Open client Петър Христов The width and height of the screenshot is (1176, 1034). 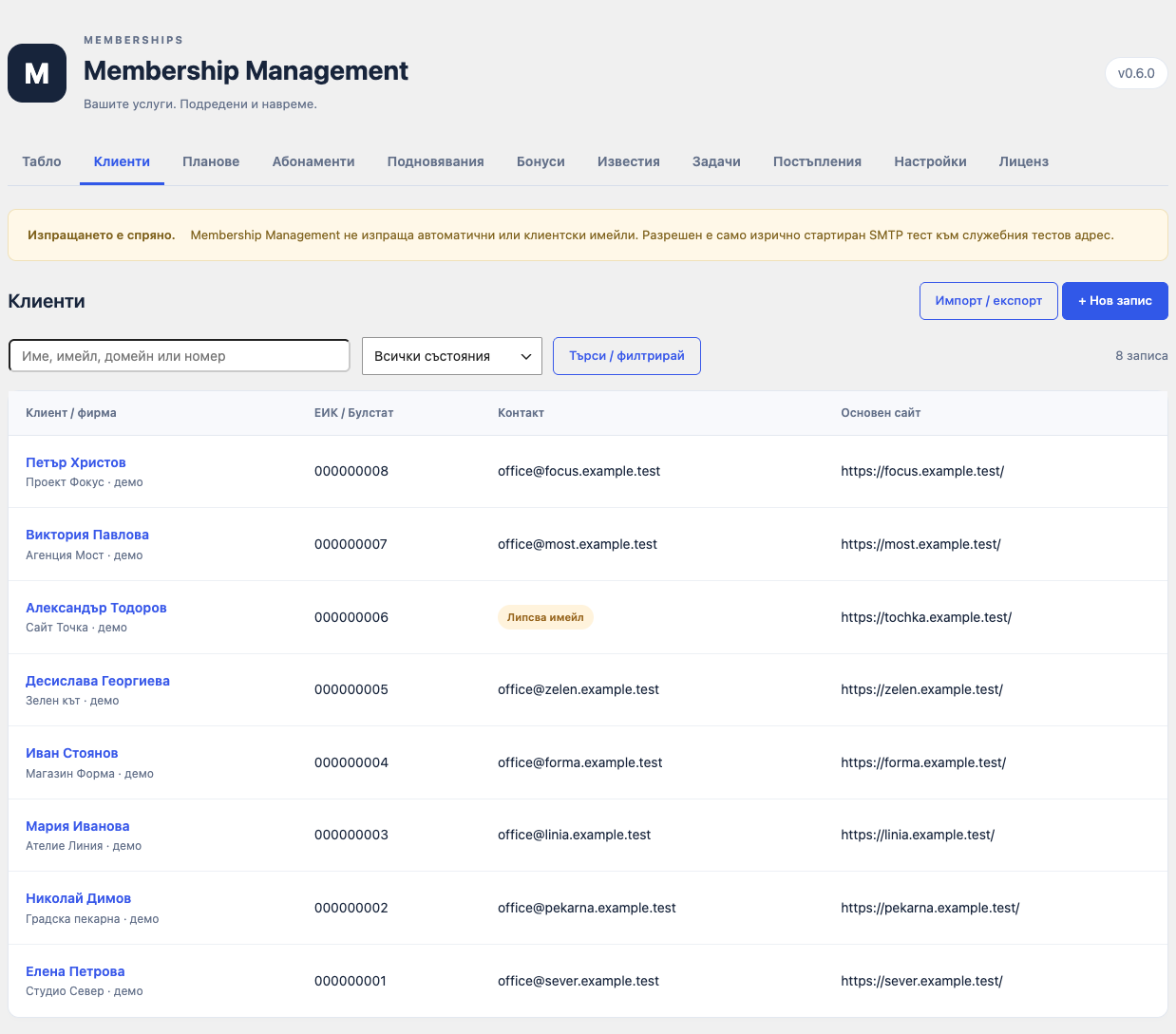(x=76, y=462)
